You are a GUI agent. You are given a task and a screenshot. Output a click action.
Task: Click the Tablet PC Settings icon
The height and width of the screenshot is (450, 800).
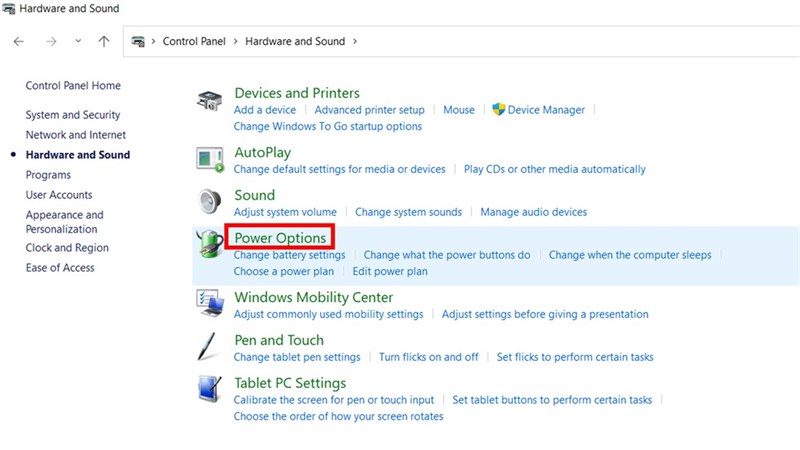(x=209, y=389)
